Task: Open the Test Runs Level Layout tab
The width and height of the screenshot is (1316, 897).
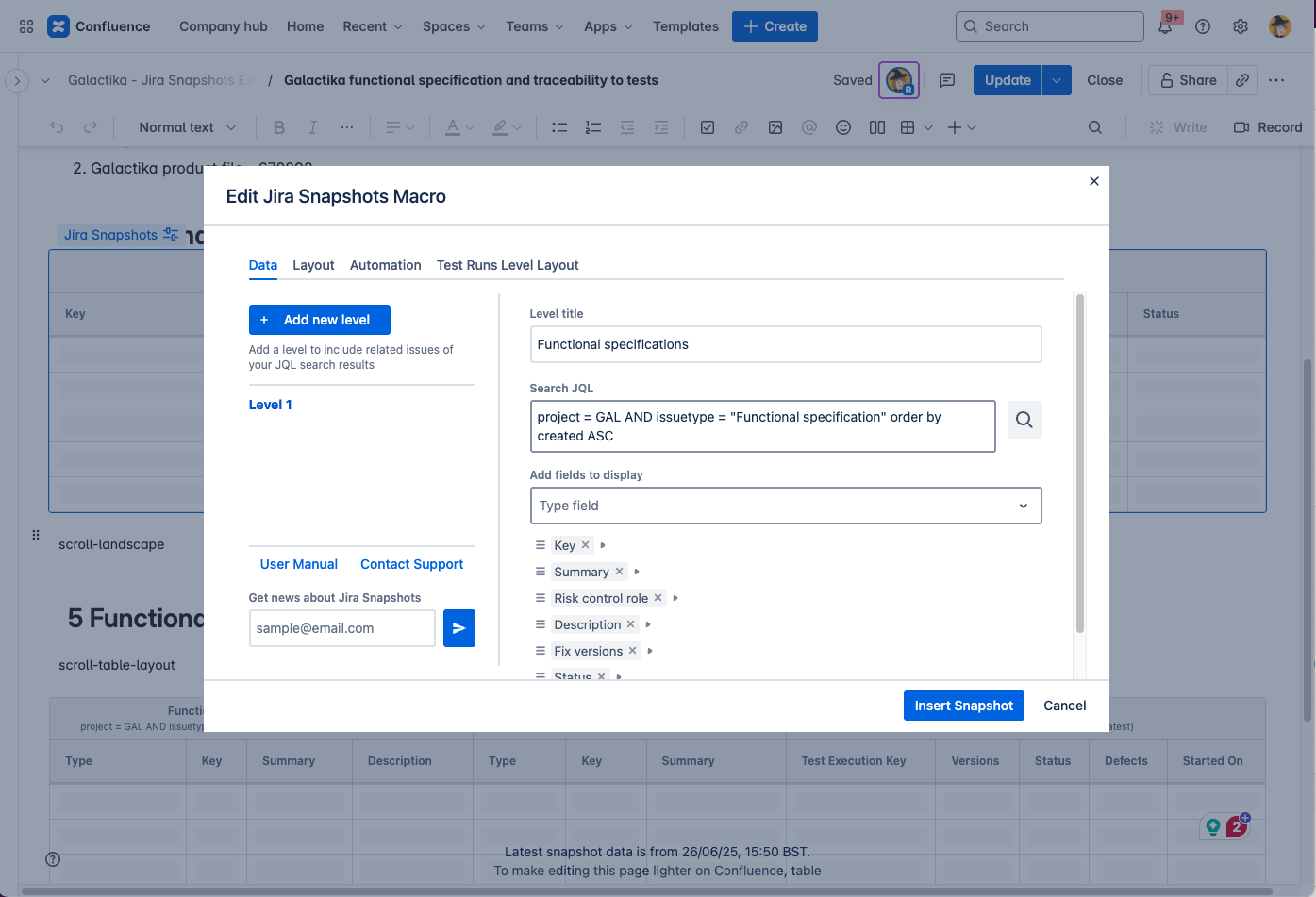Action: click(x=508, y=265)
